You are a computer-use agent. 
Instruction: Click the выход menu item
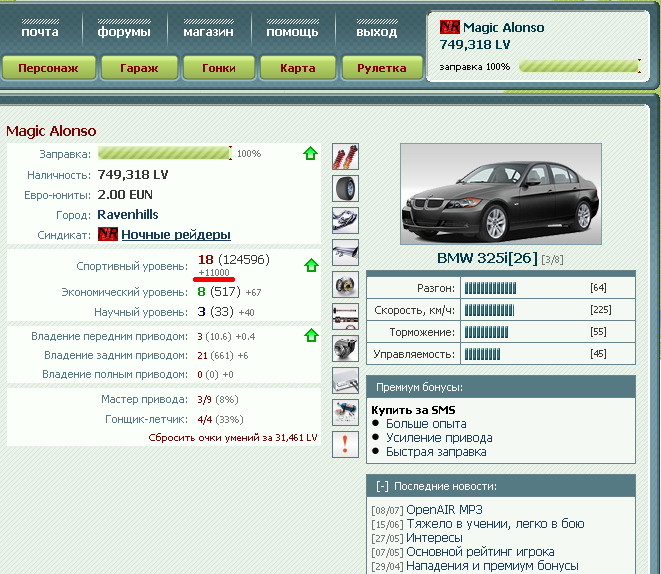[x=376, y=32]
